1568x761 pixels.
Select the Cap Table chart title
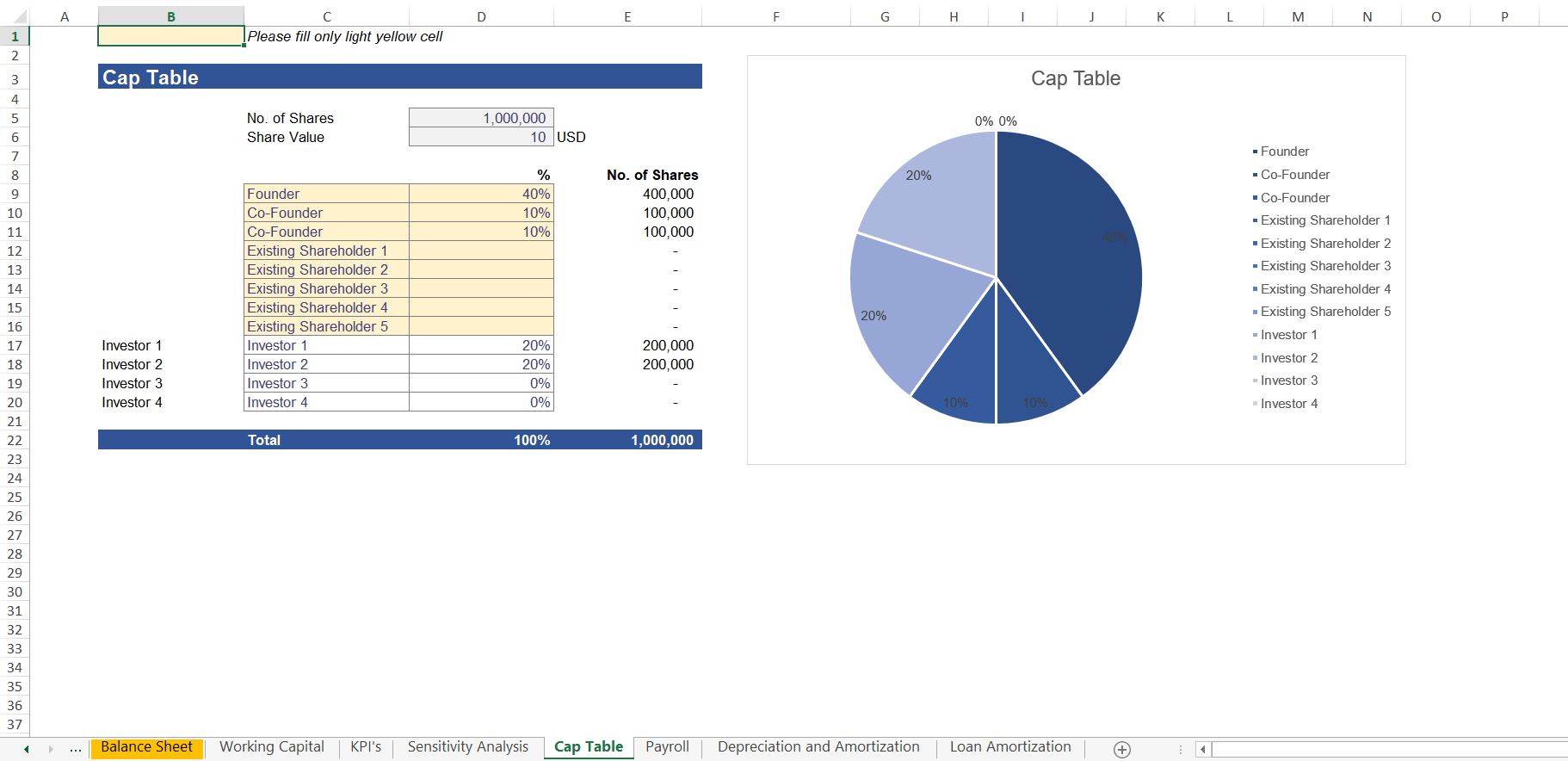coord(1075,78)
